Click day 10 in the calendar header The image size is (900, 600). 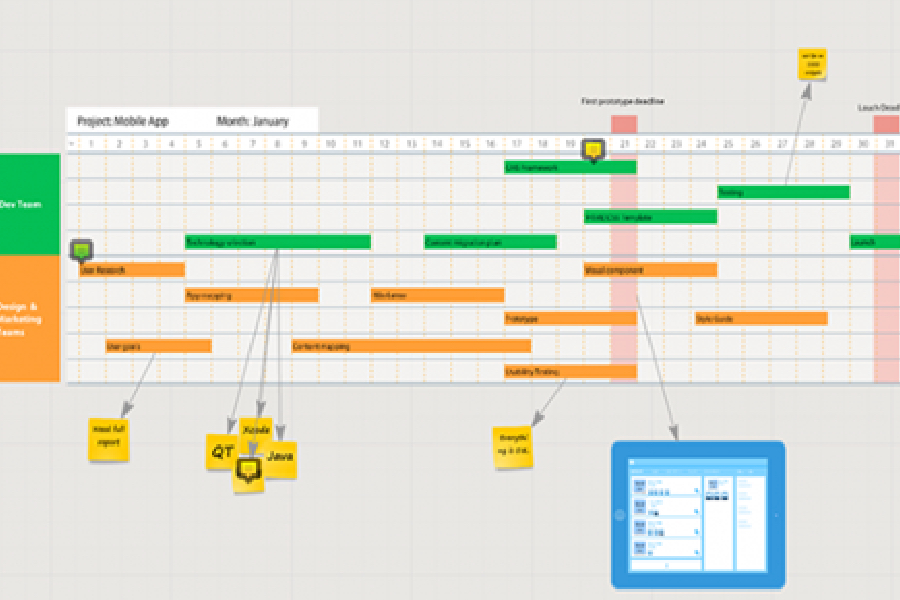(x=331, y=144)
